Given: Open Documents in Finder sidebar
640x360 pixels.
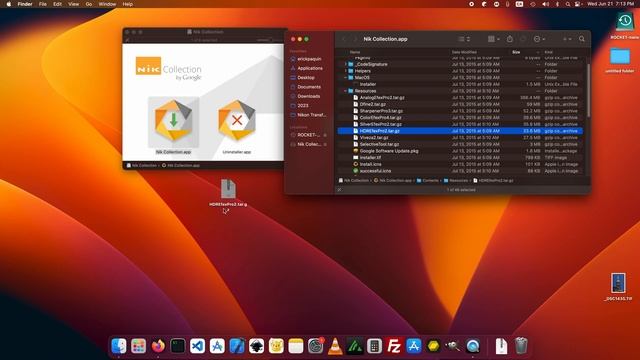Looking at the screenshot, I should pyautogui.click(x=308, y=87).
